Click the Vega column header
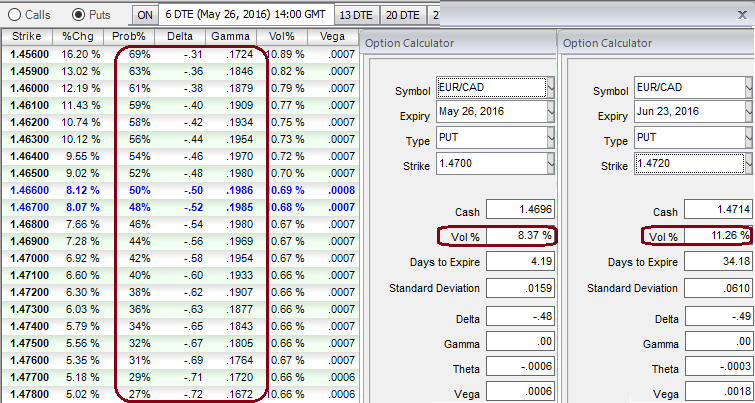Screen dimensions: 755x403 pyautogui.click(x=332, y=37)
